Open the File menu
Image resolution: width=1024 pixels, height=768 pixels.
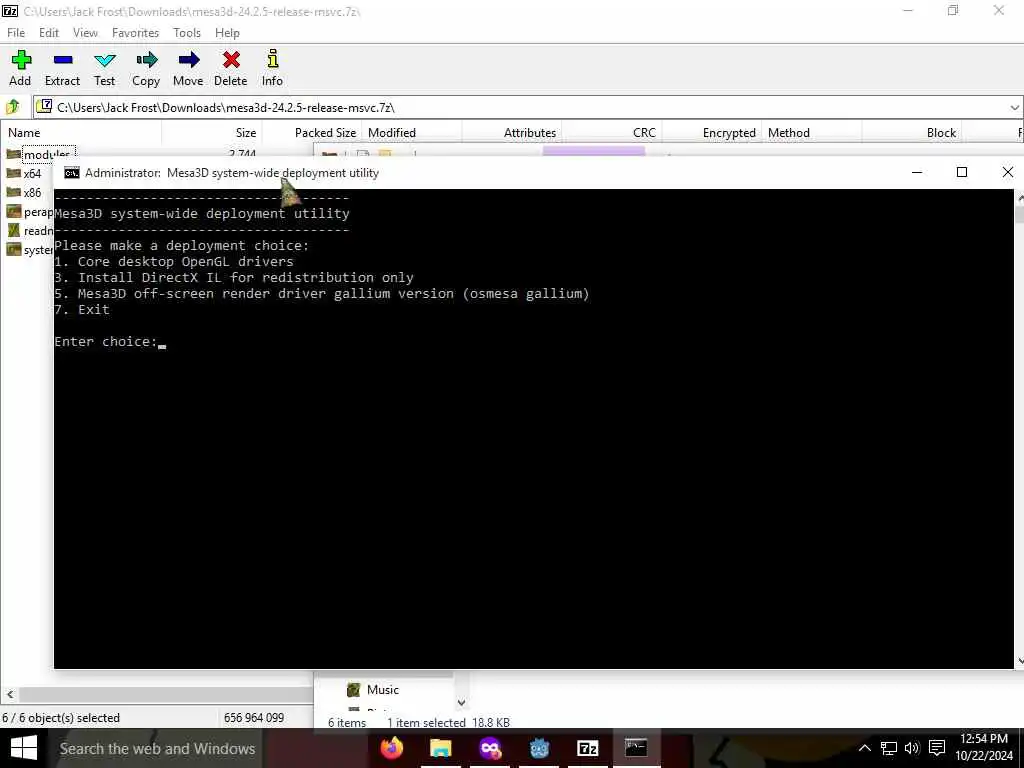pos(16,33)
